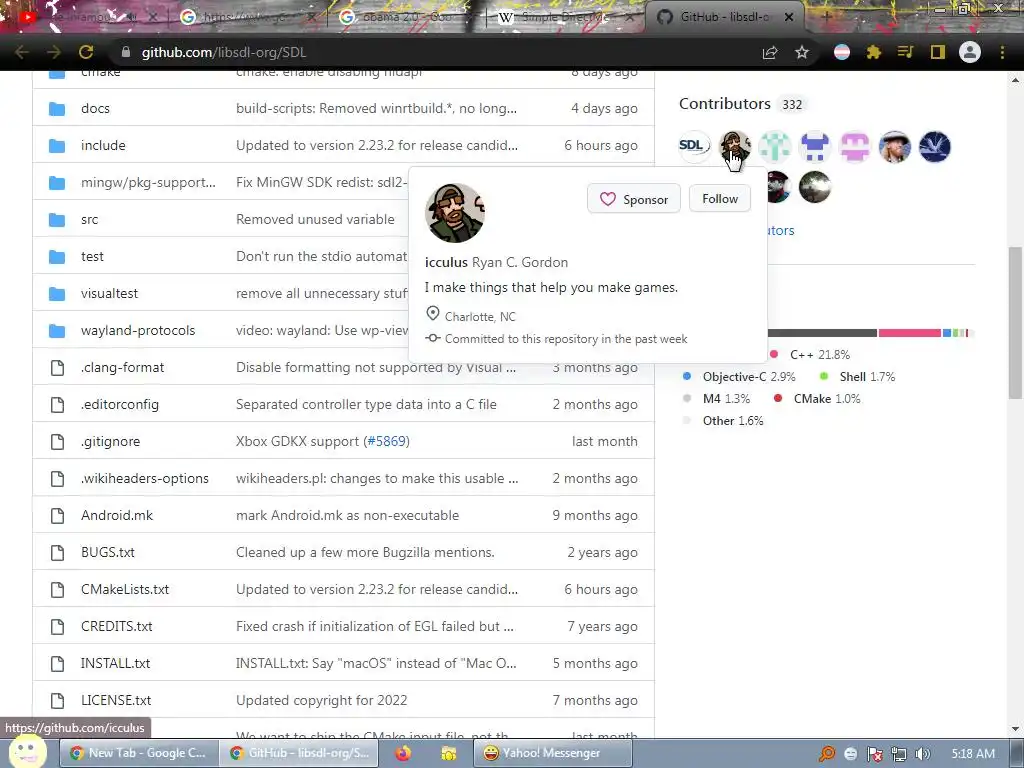Open commit 'Cleaned up a few more Bugzilla mentions.'
The height and width of the screenshot is (768, 1024).
coord(365,552)
